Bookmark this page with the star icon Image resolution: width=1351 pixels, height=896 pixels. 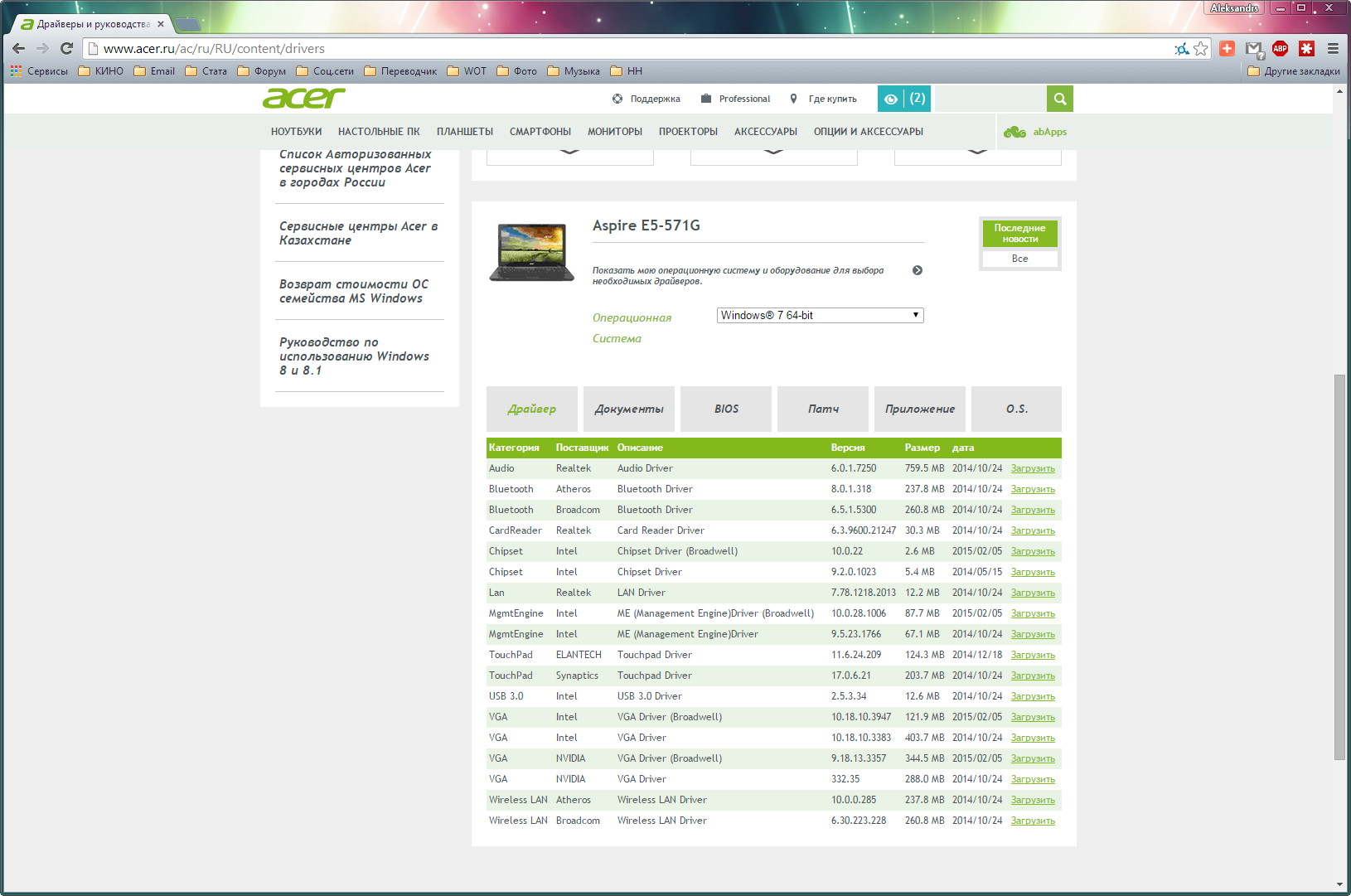coord(1201,49)
